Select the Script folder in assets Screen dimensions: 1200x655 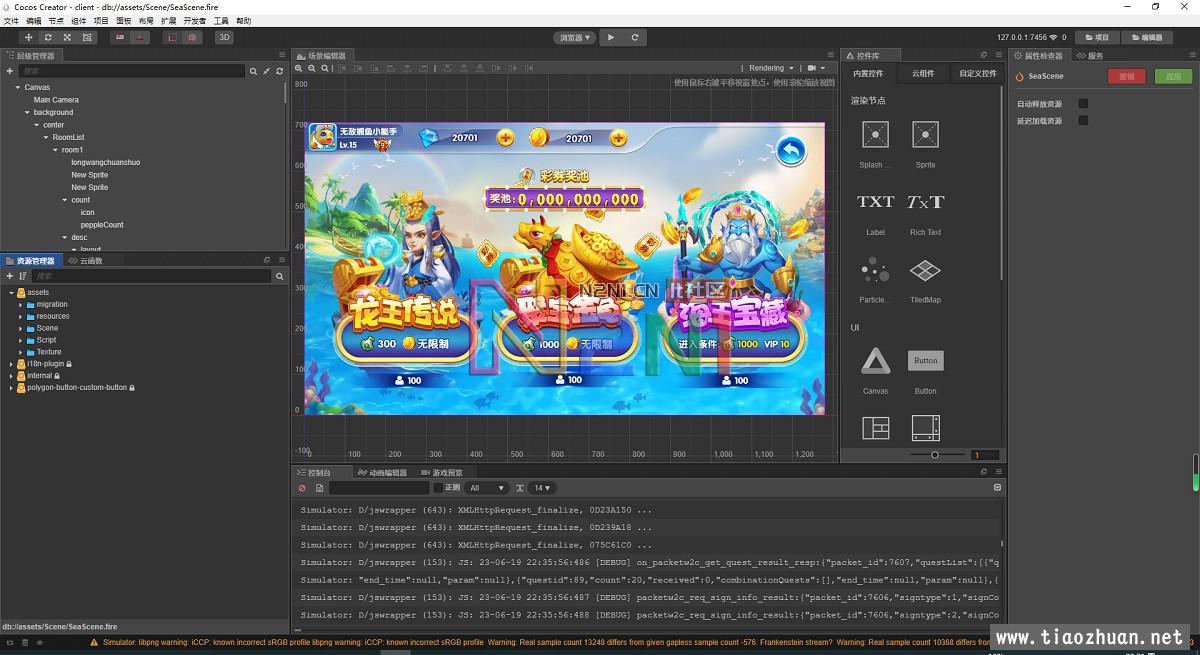(46, 340)
